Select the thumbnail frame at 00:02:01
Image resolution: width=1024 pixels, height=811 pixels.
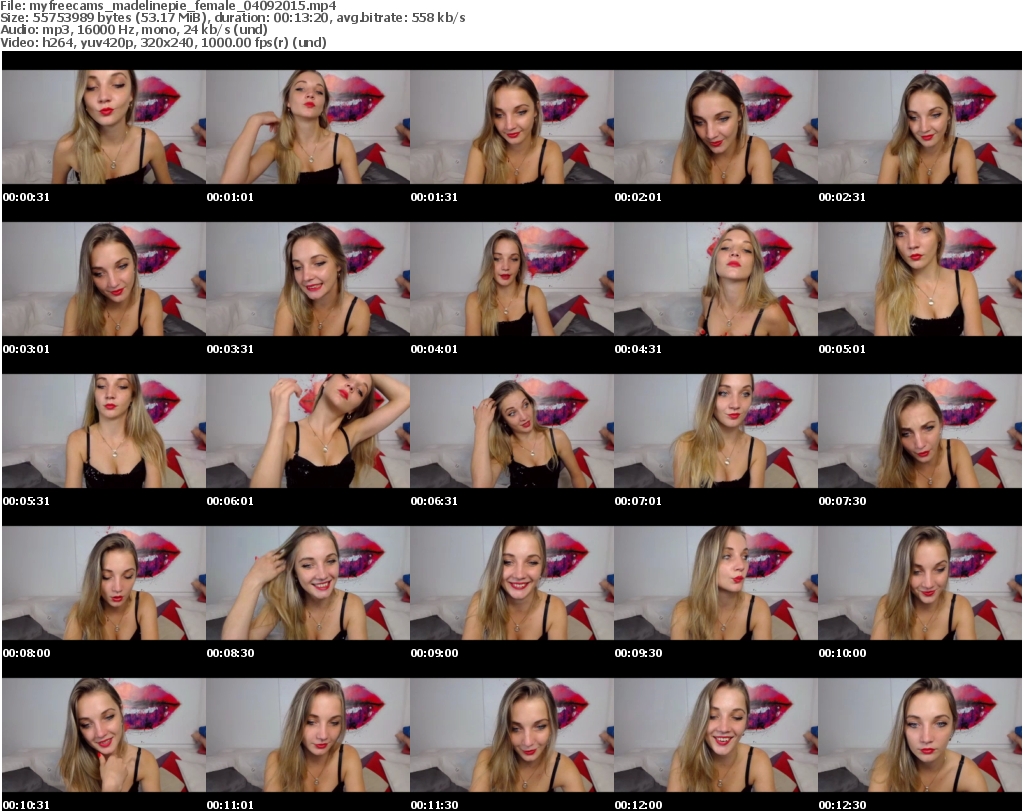coord(716,127)
